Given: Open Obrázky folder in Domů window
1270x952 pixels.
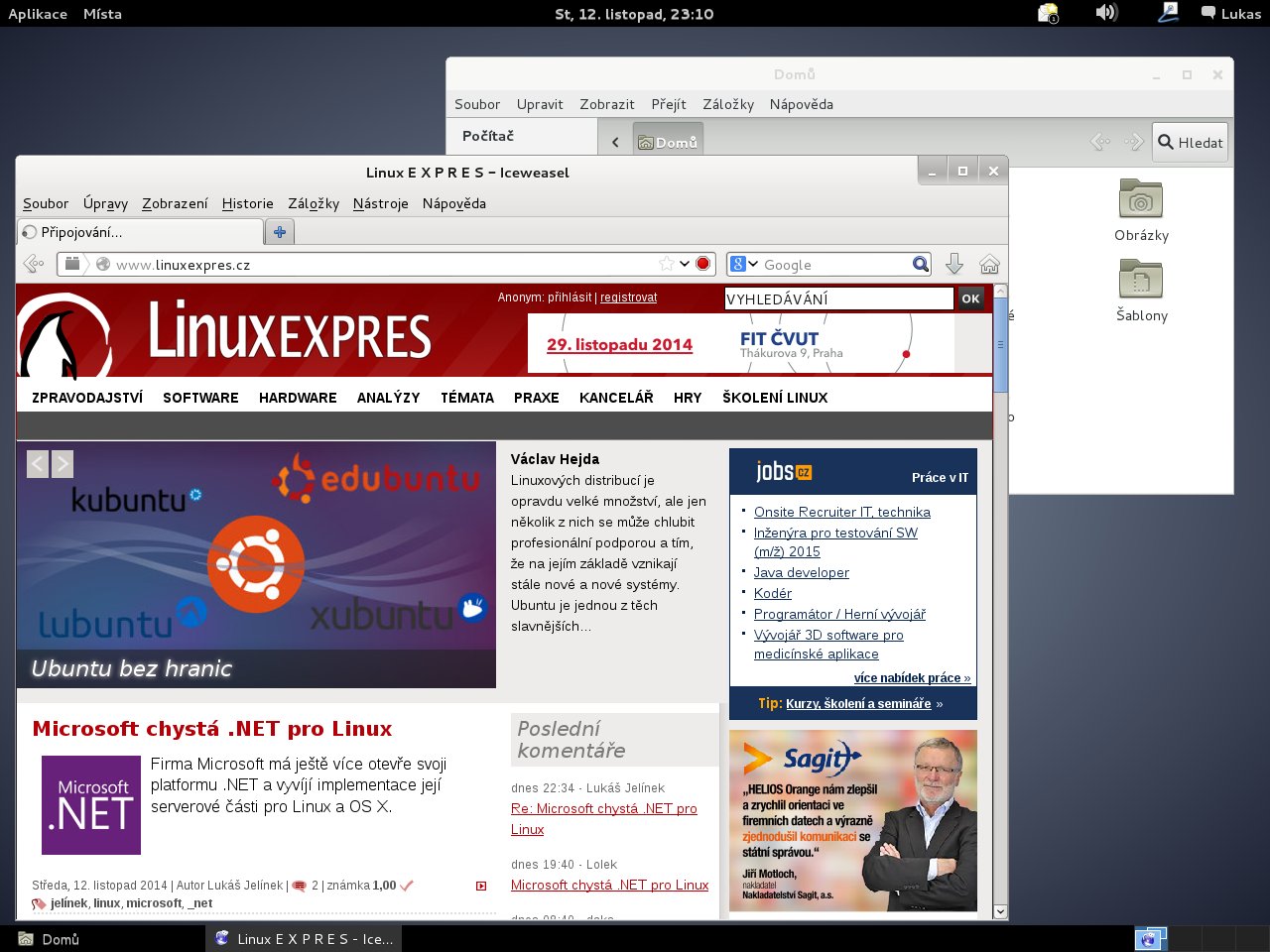Looking at the screenshot, I should [x=1141, y=210].
